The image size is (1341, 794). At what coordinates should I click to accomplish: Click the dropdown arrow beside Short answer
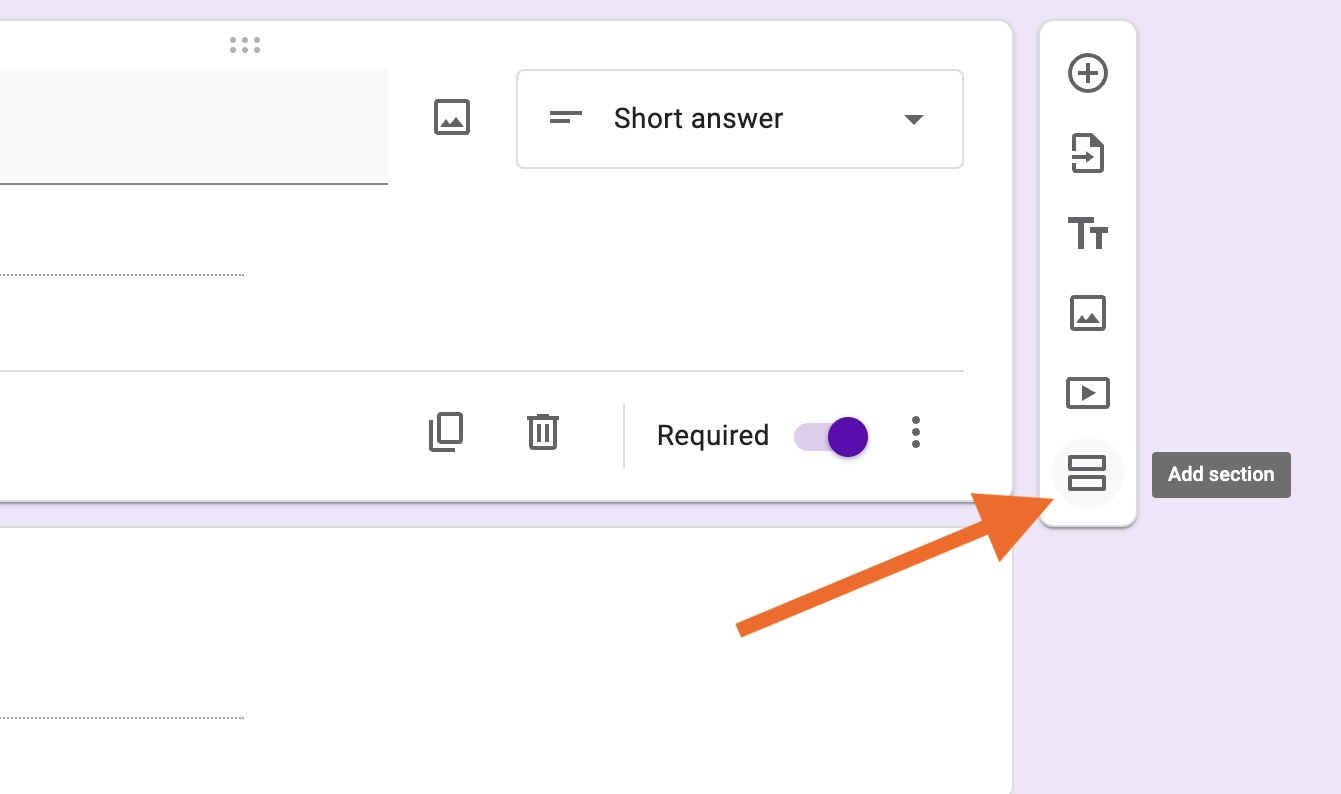[913, 119]
